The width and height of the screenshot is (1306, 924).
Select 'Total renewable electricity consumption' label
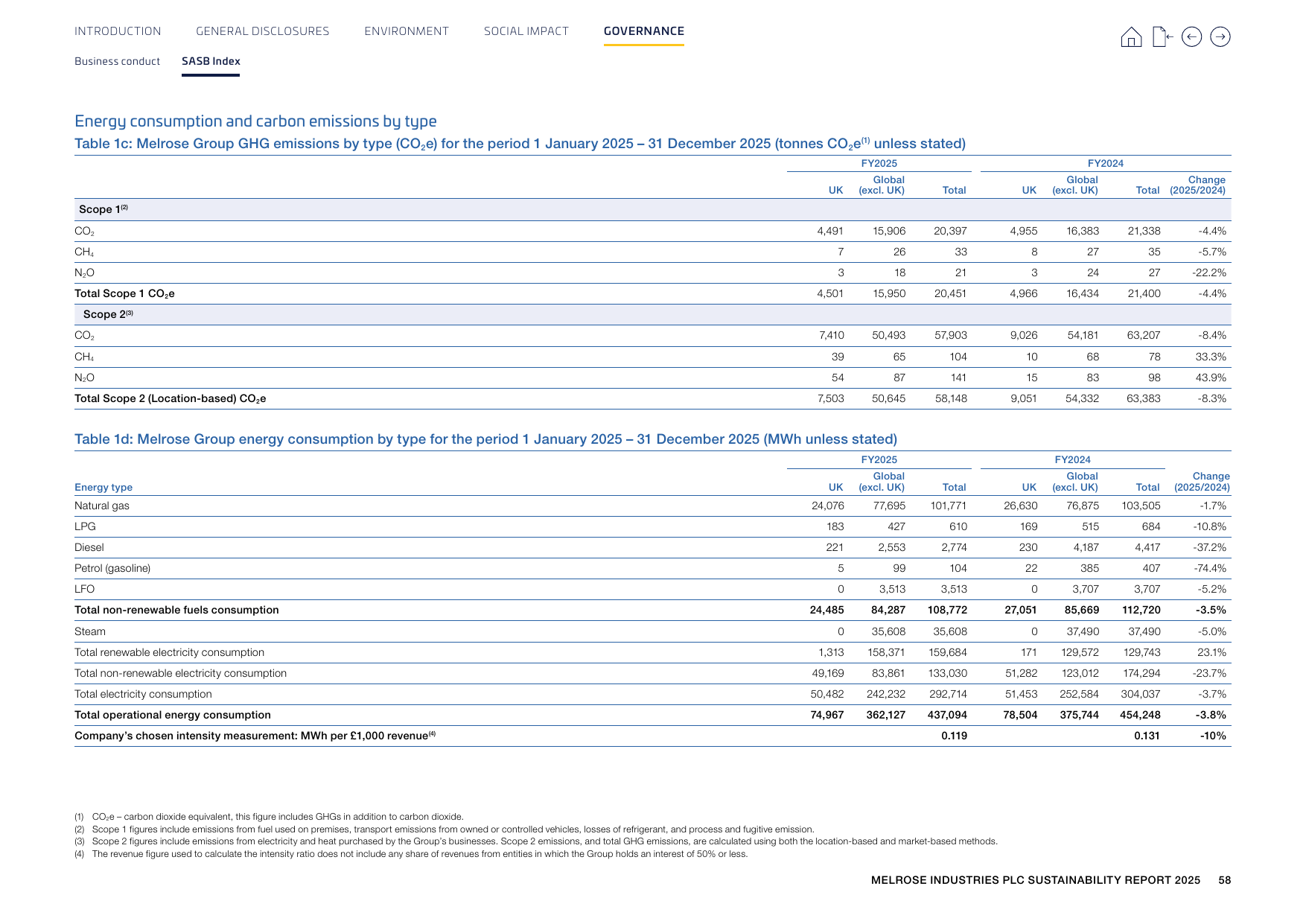point(169,652)
